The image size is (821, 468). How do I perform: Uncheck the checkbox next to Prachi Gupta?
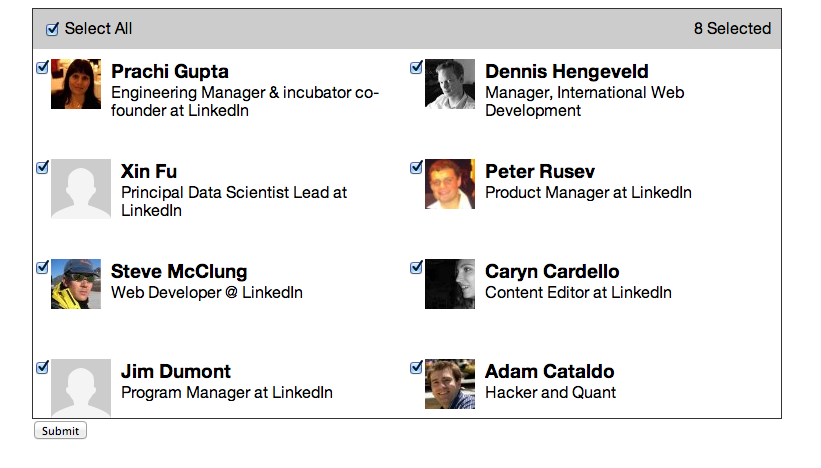(42, 68)
